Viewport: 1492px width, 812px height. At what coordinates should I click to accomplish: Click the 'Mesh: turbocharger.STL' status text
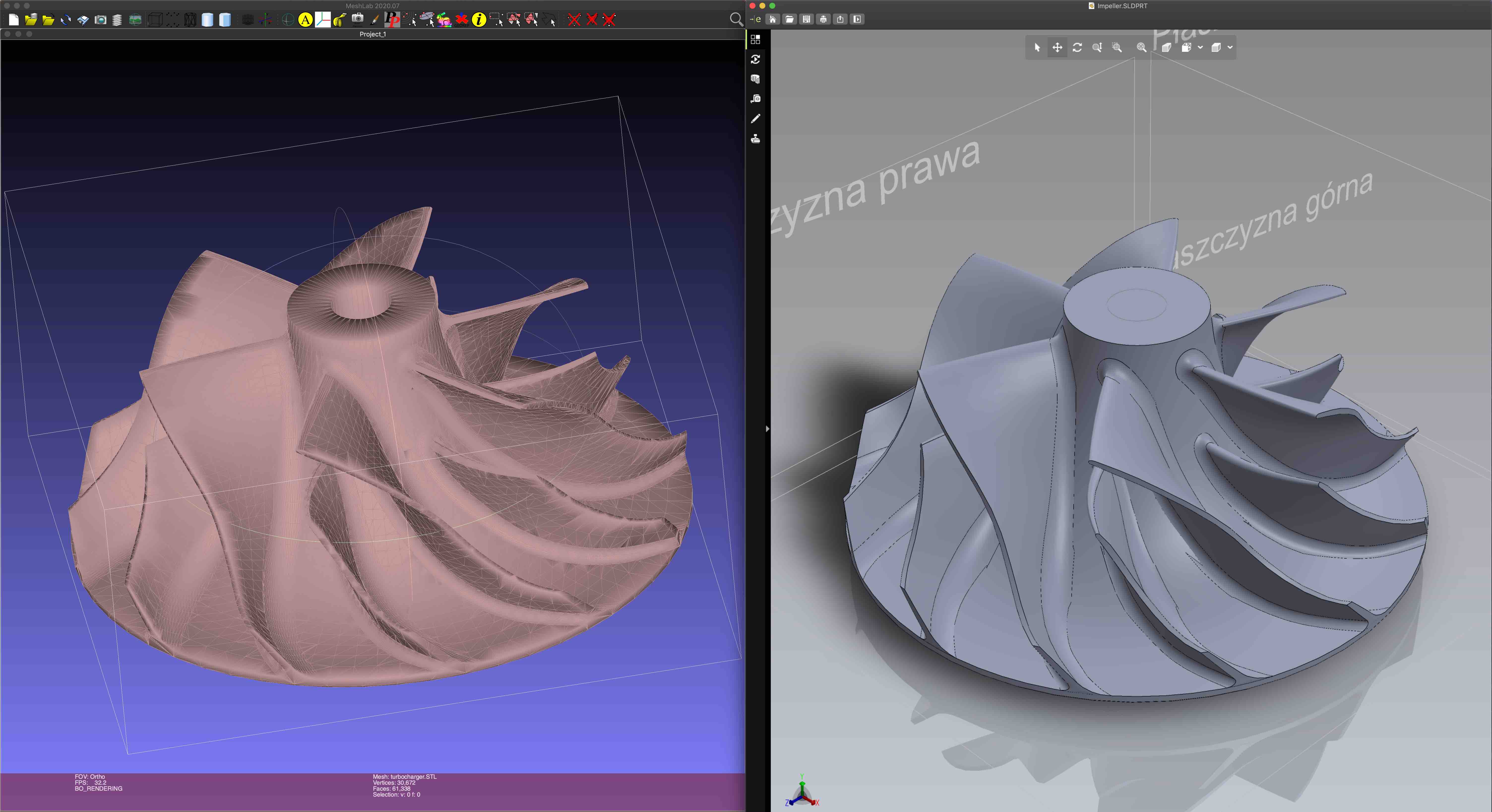404,777
